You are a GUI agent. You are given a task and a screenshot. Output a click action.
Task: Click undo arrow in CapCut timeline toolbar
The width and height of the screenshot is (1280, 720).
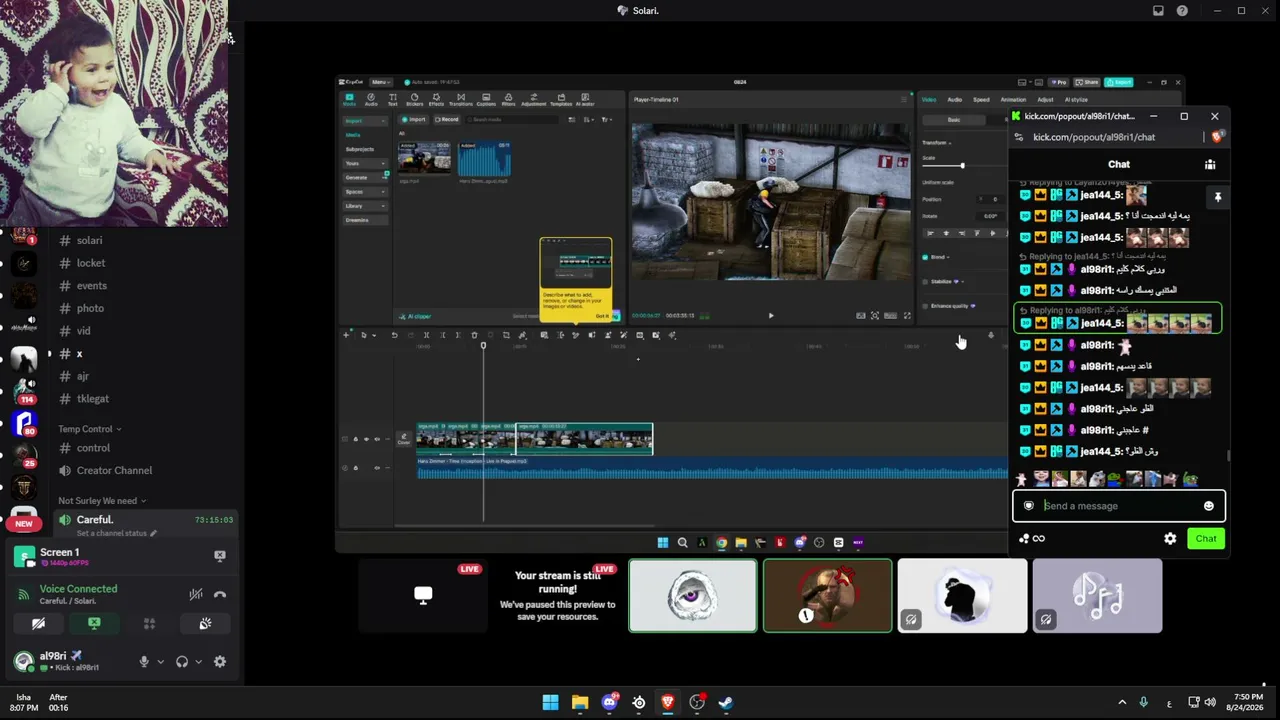point(394,335)
